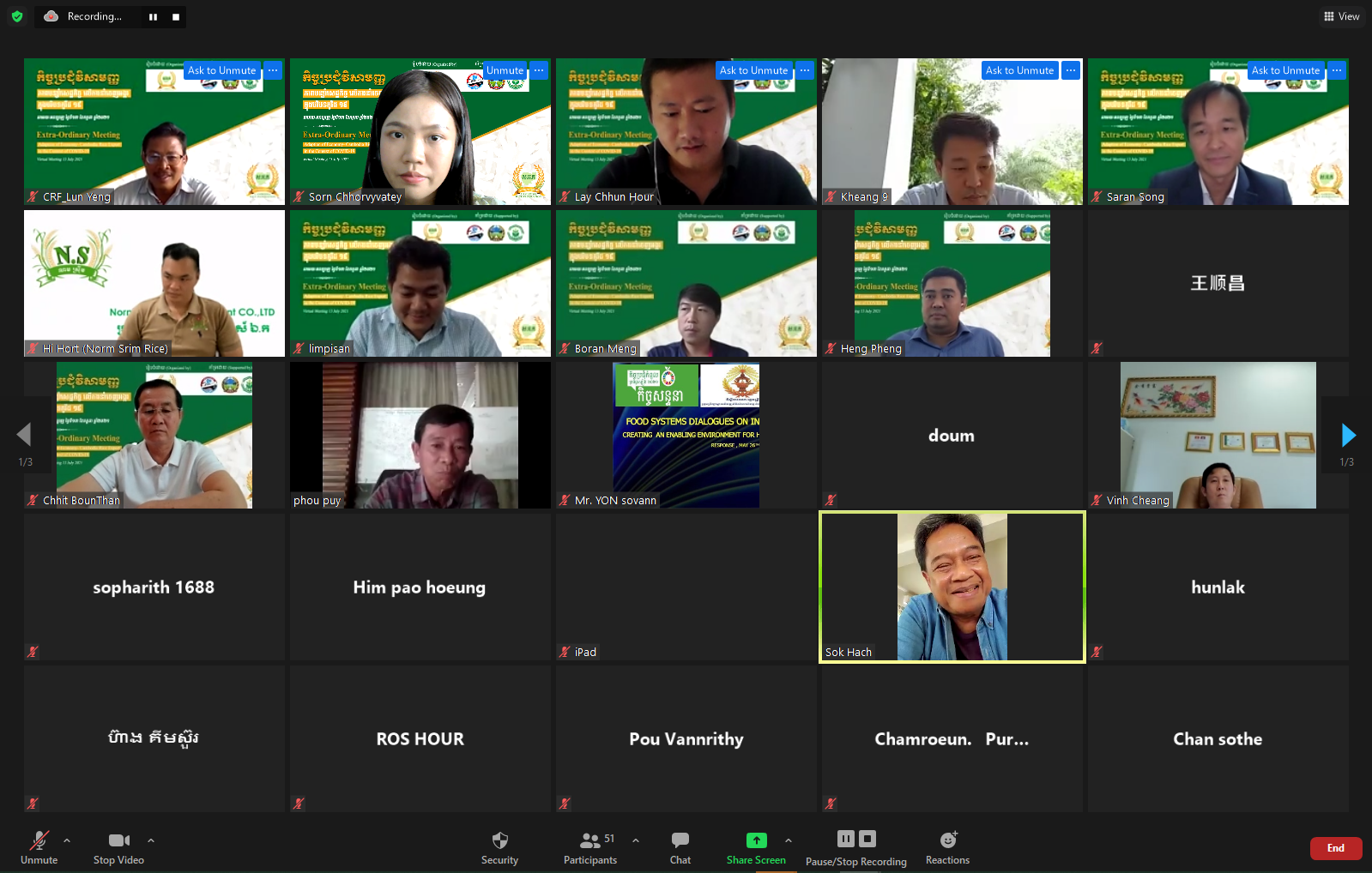This screenshot has width=1372, height=873.
Task: Select Chamroeun. Pur... participant tile
Action: coord(952,738)
